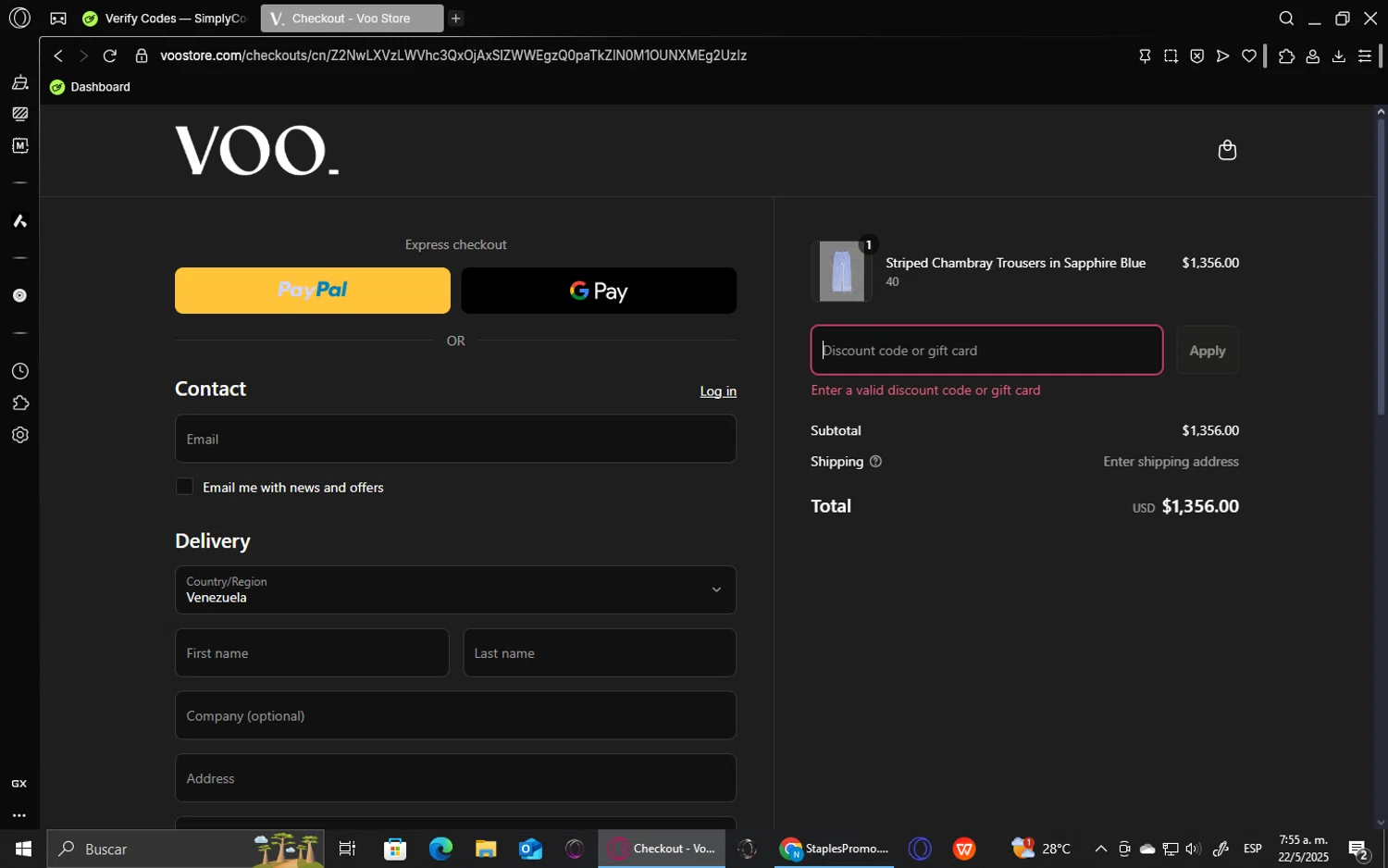This screenshot has width=1388, height=868.
Task: Open a new tab with plus button
Action: [x=455, y=19]
